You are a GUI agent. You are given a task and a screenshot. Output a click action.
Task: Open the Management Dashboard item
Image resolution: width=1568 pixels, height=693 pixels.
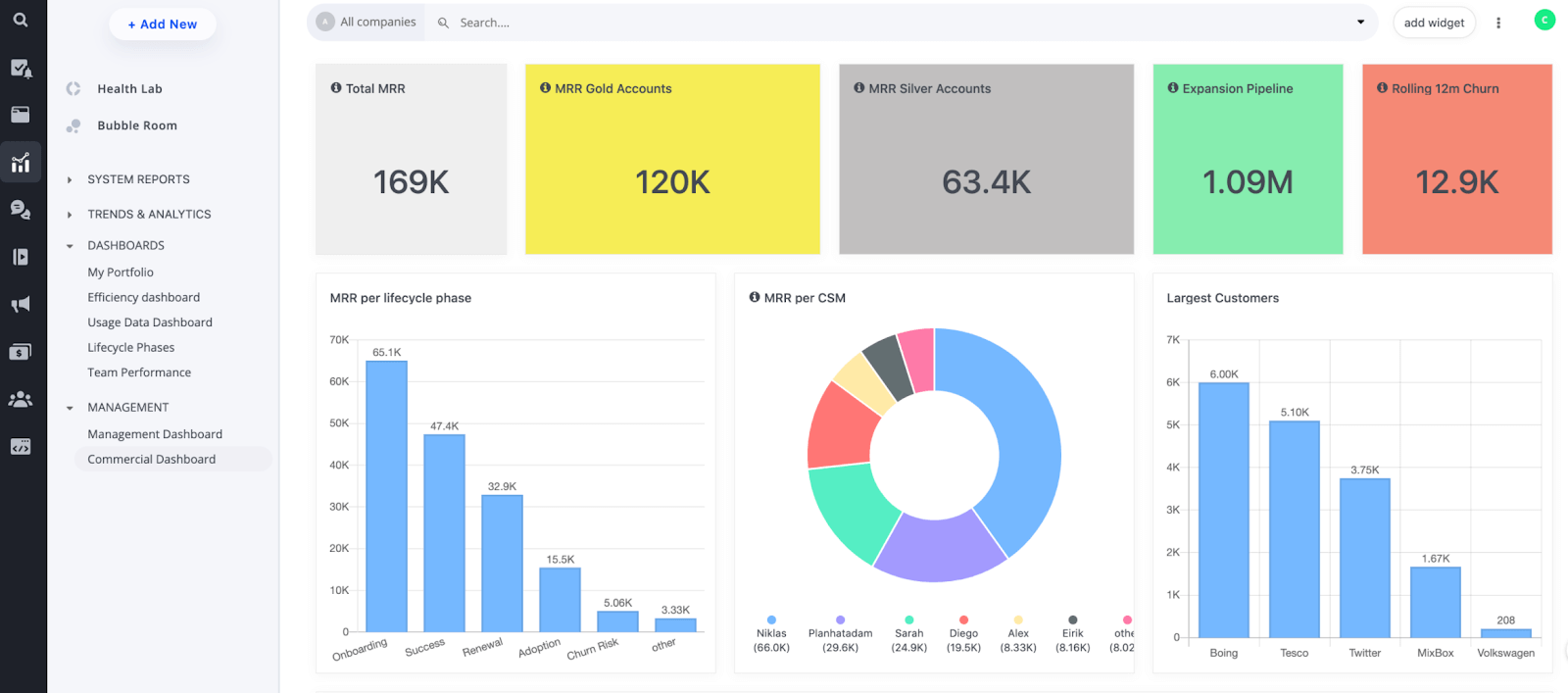[155, 434]
